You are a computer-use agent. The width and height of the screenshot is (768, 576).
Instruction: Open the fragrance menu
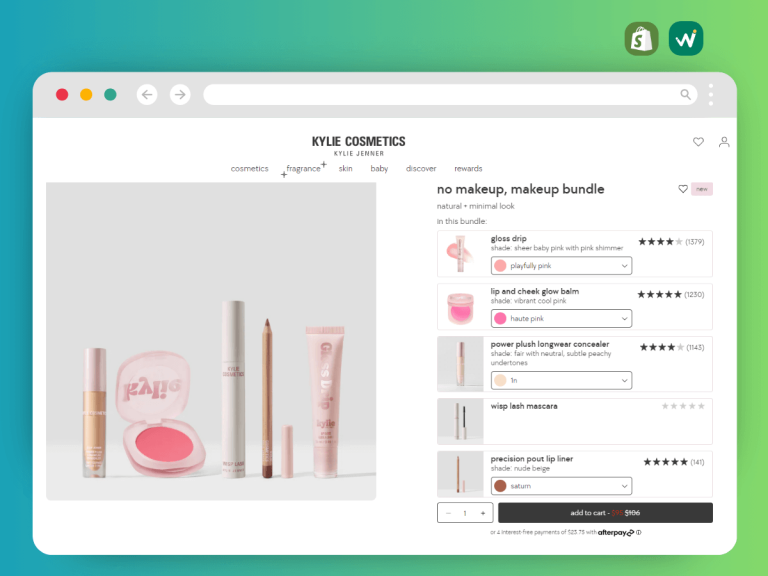point(303,168)
